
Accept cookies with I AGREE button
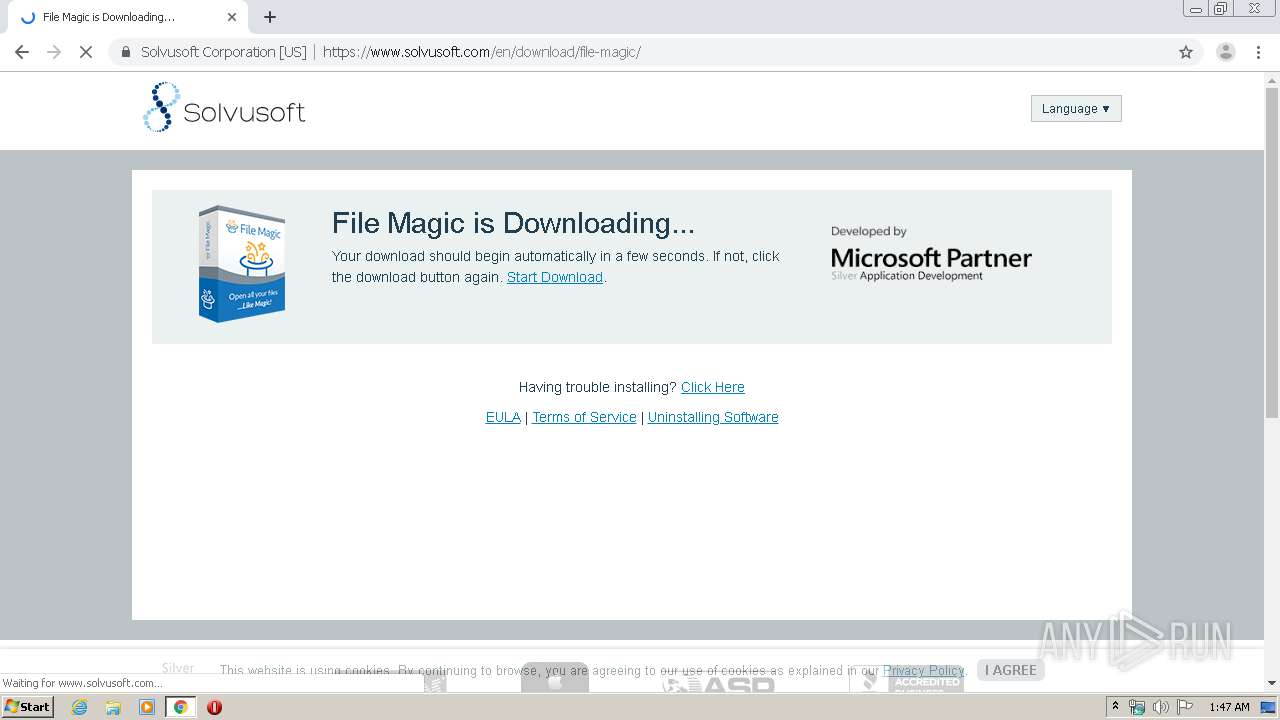[1011, 670]
